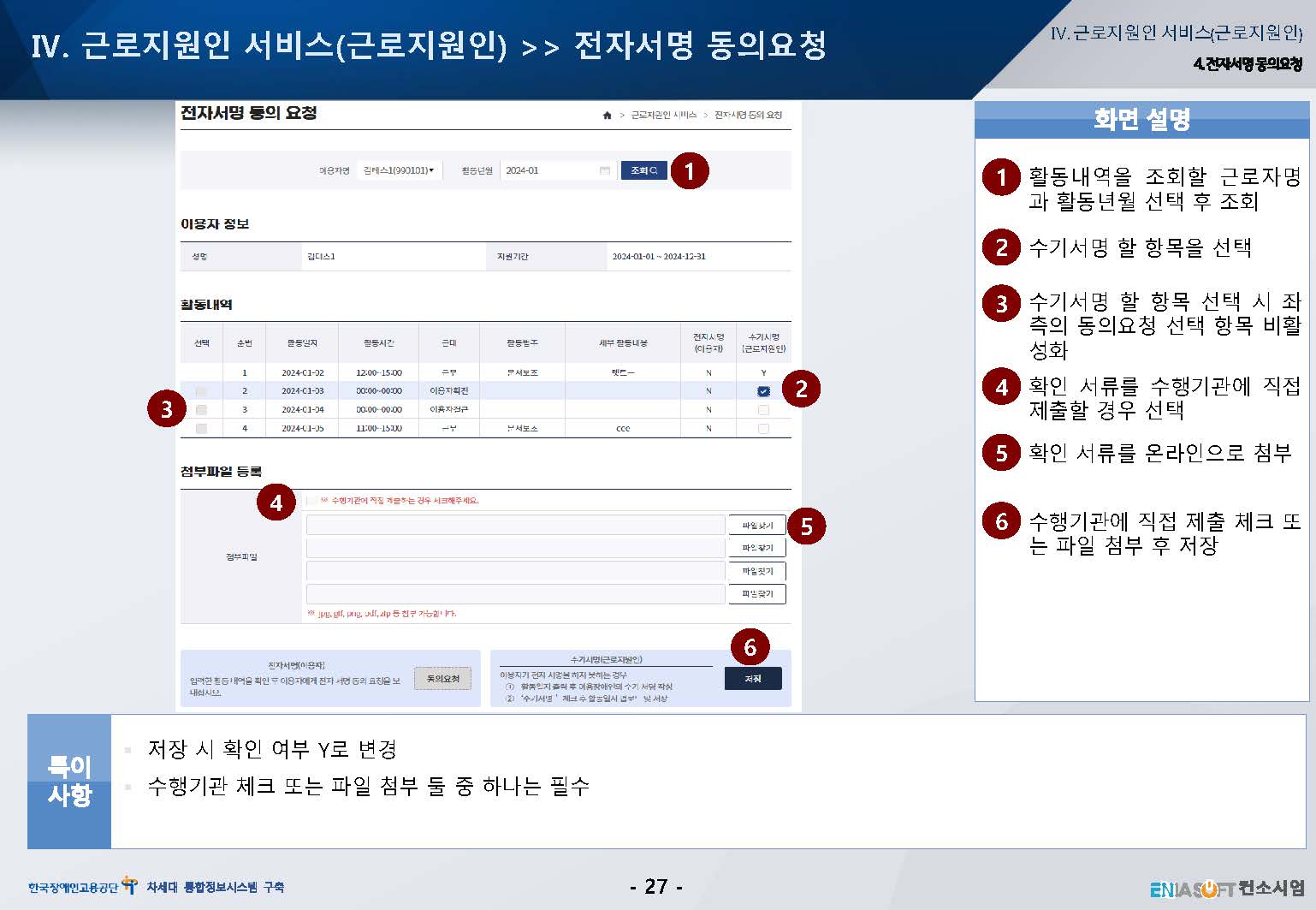Click the 전자서명 동의 요청 breadcrumb item

[x=748, y=116]
